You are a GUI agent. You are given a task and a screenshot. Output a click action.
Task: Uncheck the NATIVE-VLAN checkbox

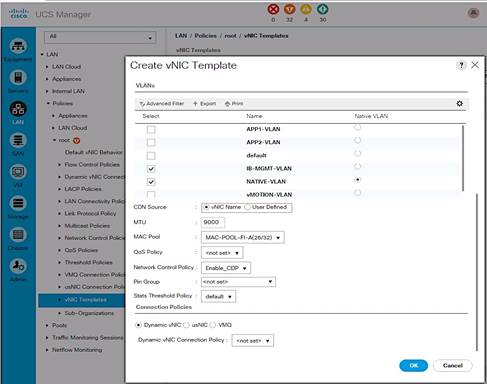(x=151, y=182)
